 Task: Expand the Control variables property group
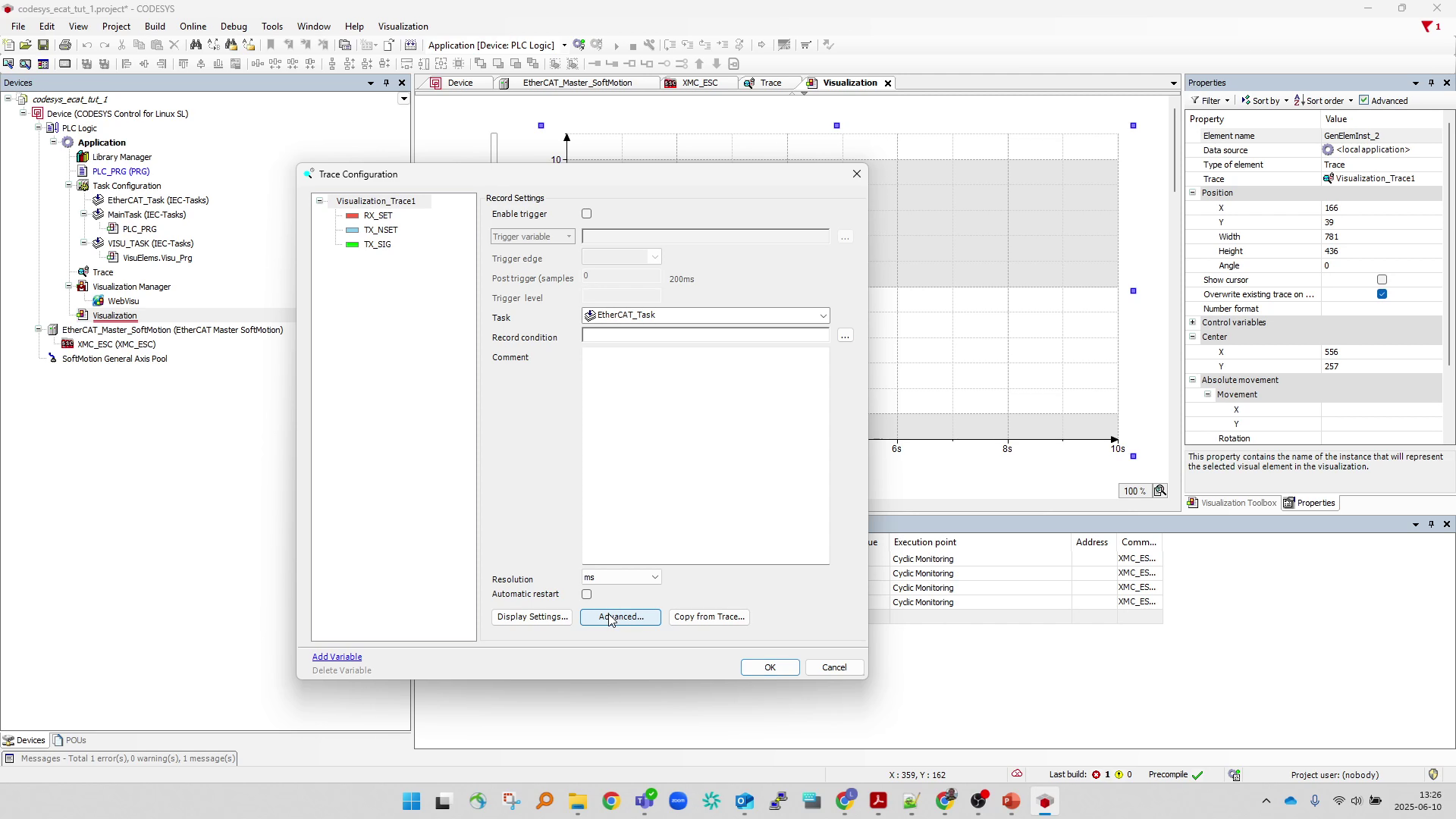[1193, 322]
